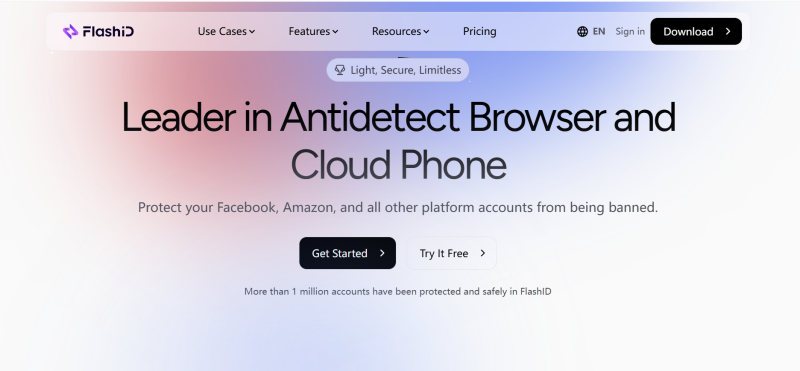Click the Sign in link
The height and width of the screenshot is (371, 800).
(630, 32)
